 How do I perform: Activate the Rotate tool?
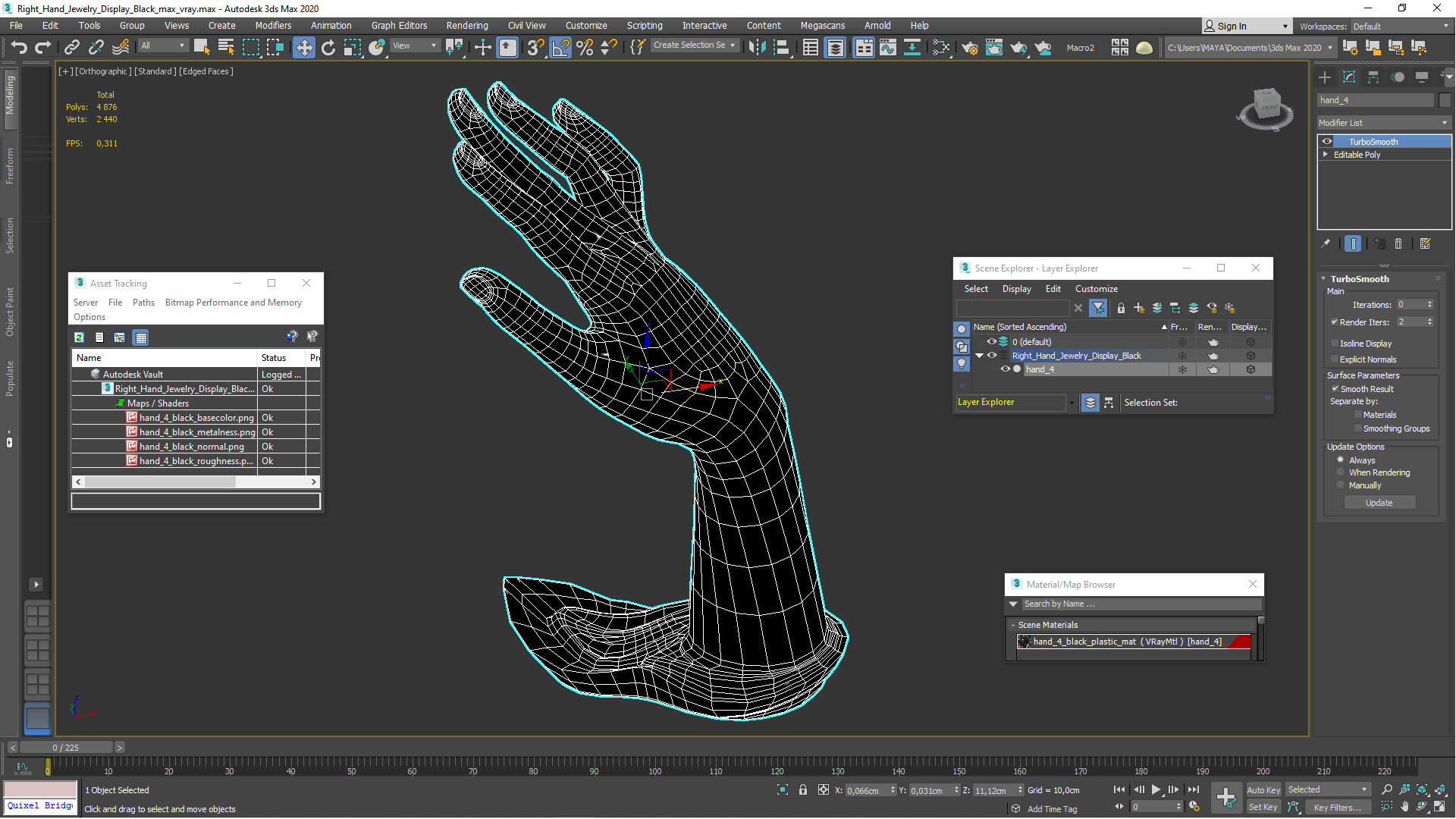coord(328,48)
